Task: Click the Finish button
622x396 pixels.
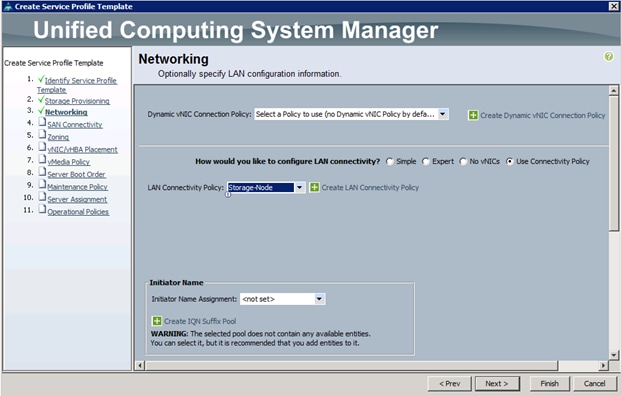Action: click(x=549, y=384)
